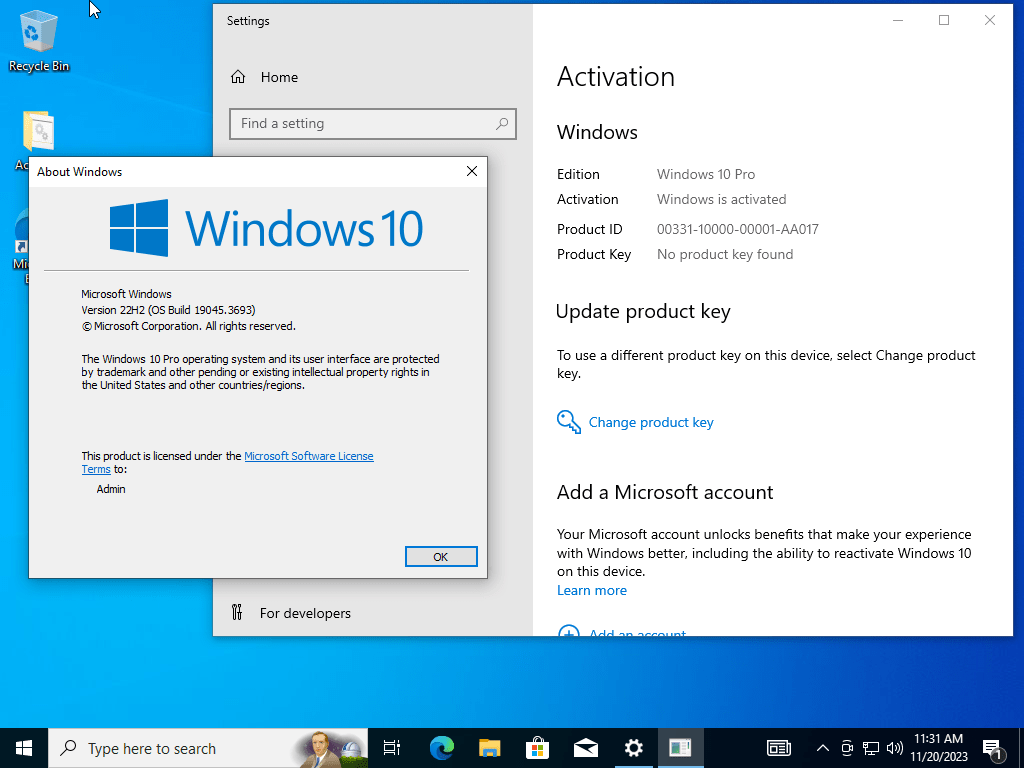1024x768 pixels.
Task: Select the Settings gear on taskbar
Action: (x=633, y=748)
